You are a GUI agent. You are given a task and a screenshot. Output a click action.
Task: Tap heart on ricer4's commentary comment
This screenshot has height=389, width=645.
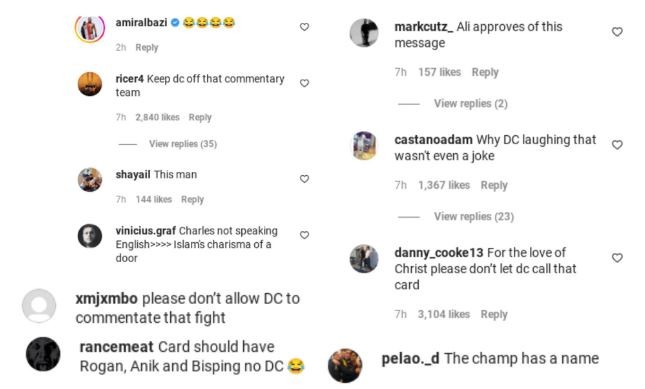304,83
